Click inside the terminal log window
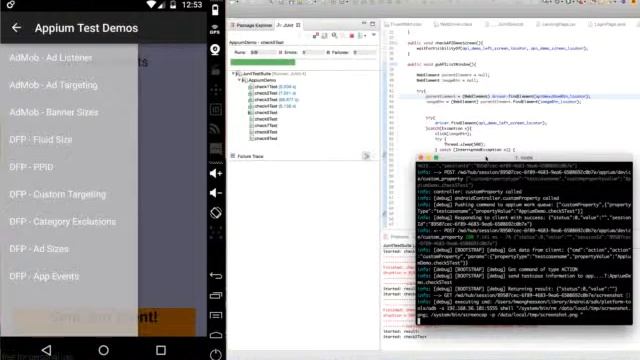Image resolution: width=640 pixels, height=360 pixels. tap(524, 243)
